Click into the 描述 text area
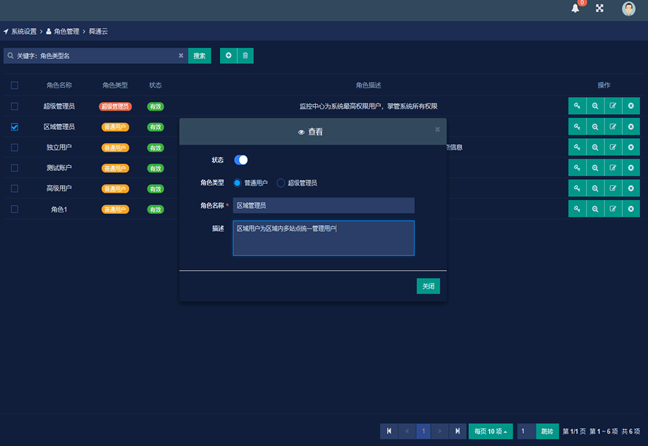Image resolution: width=648 pixels, height=446 pixels. tap(323, 238)
